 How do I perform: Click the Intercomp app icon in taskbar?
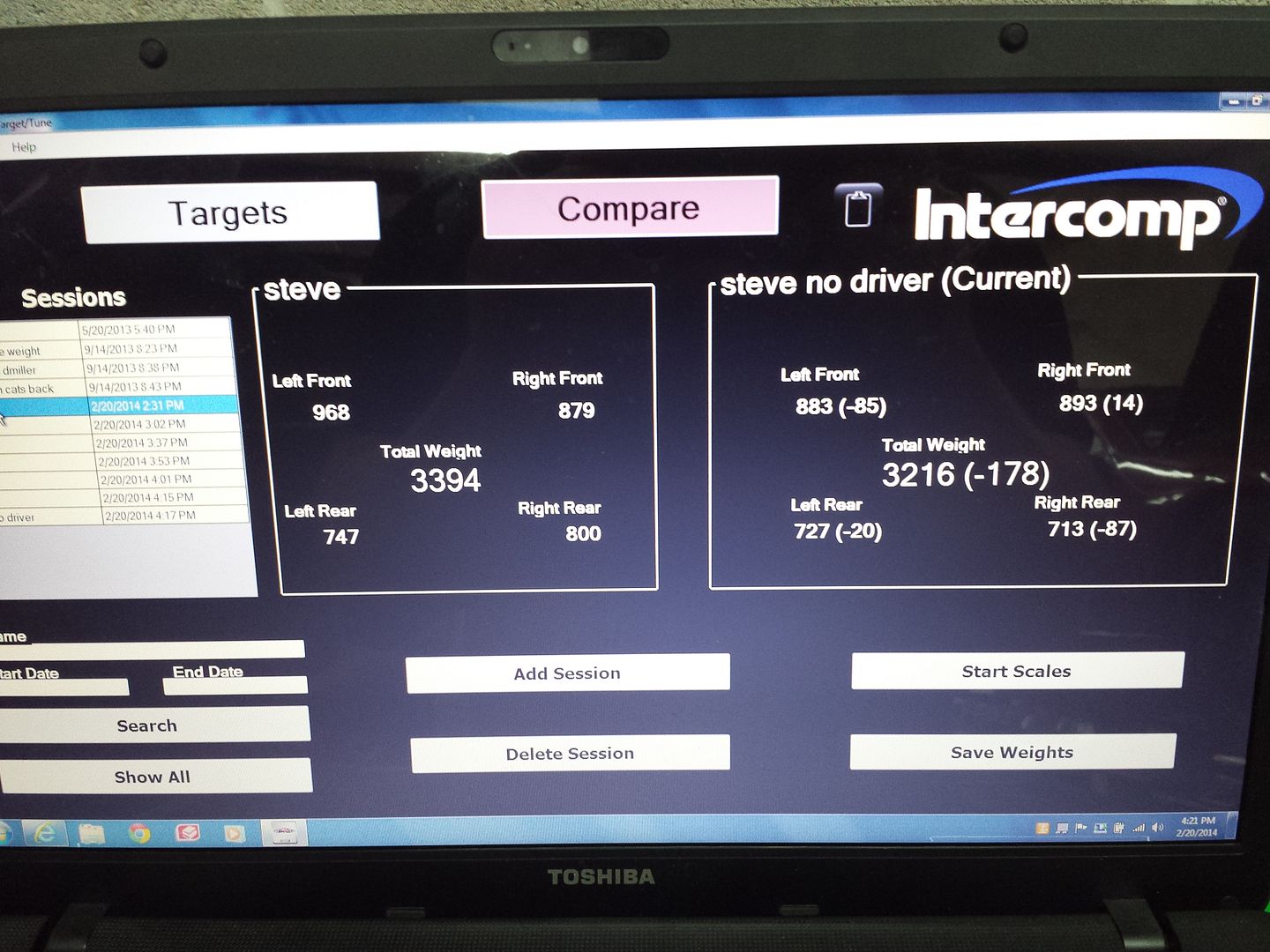click(283, 833)
